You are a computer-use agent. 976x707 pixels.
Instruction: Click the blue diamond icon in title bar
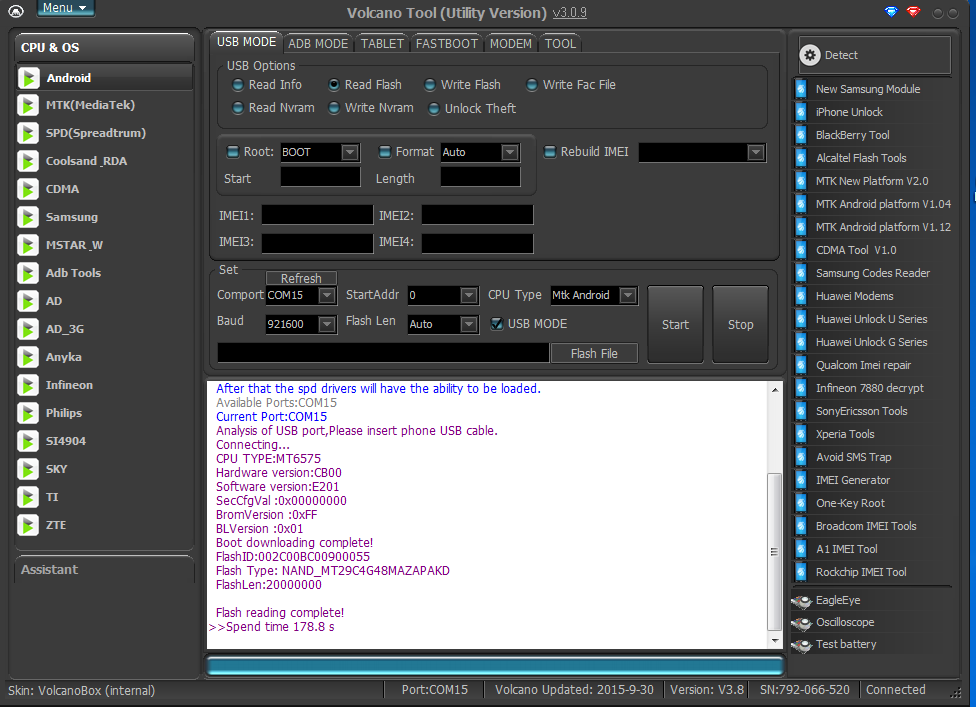coord(891,12)
